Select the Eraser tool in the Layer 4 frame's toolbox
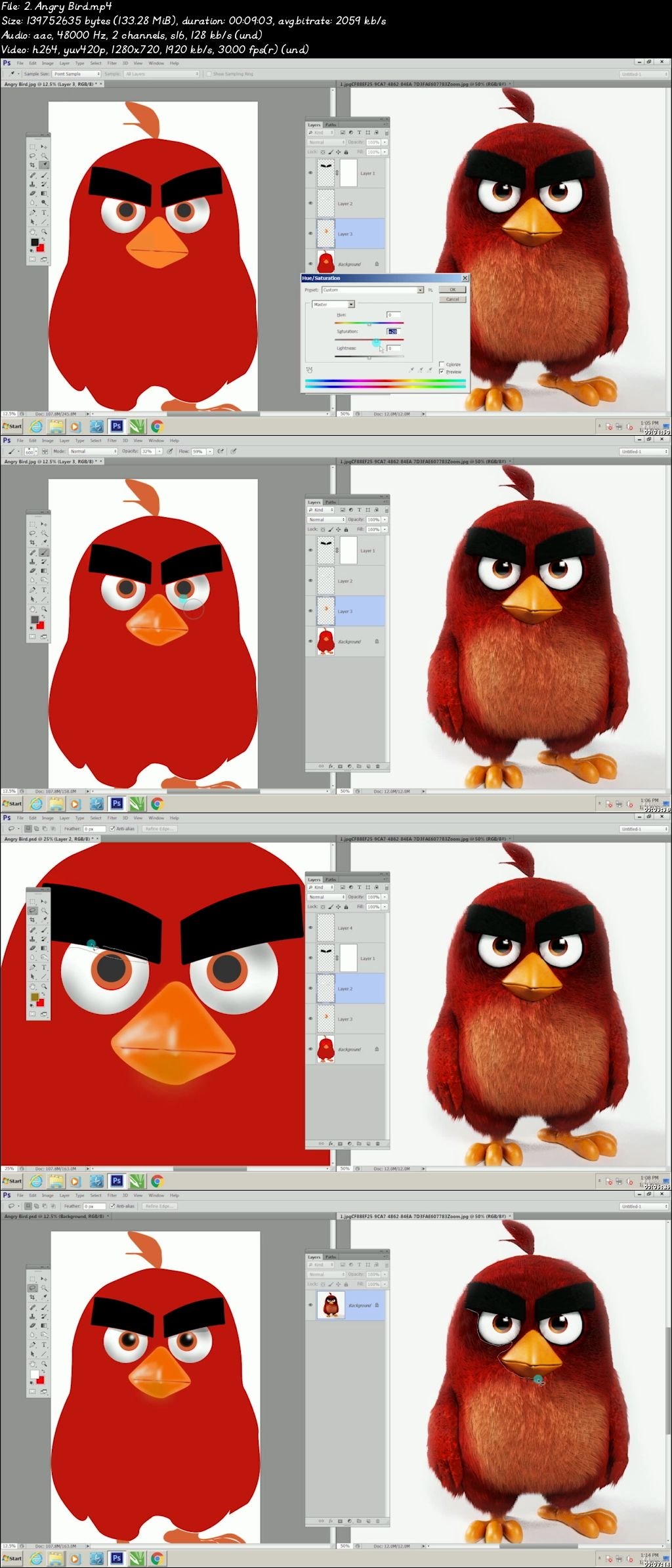The width and height of the screenshot is (672, 1568). click(32, 948)
